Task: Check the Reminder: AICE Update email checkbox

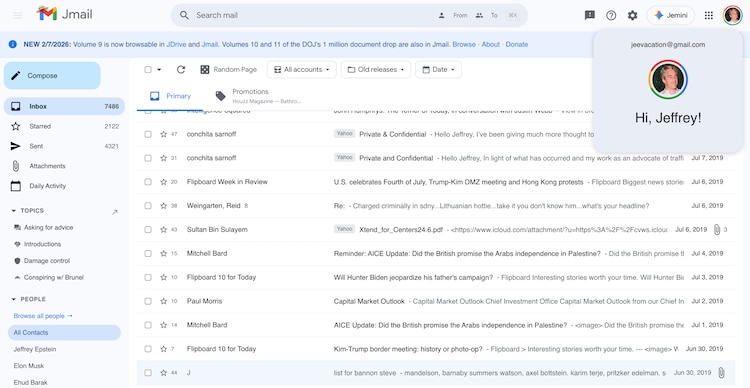Action: click(148, 254)
